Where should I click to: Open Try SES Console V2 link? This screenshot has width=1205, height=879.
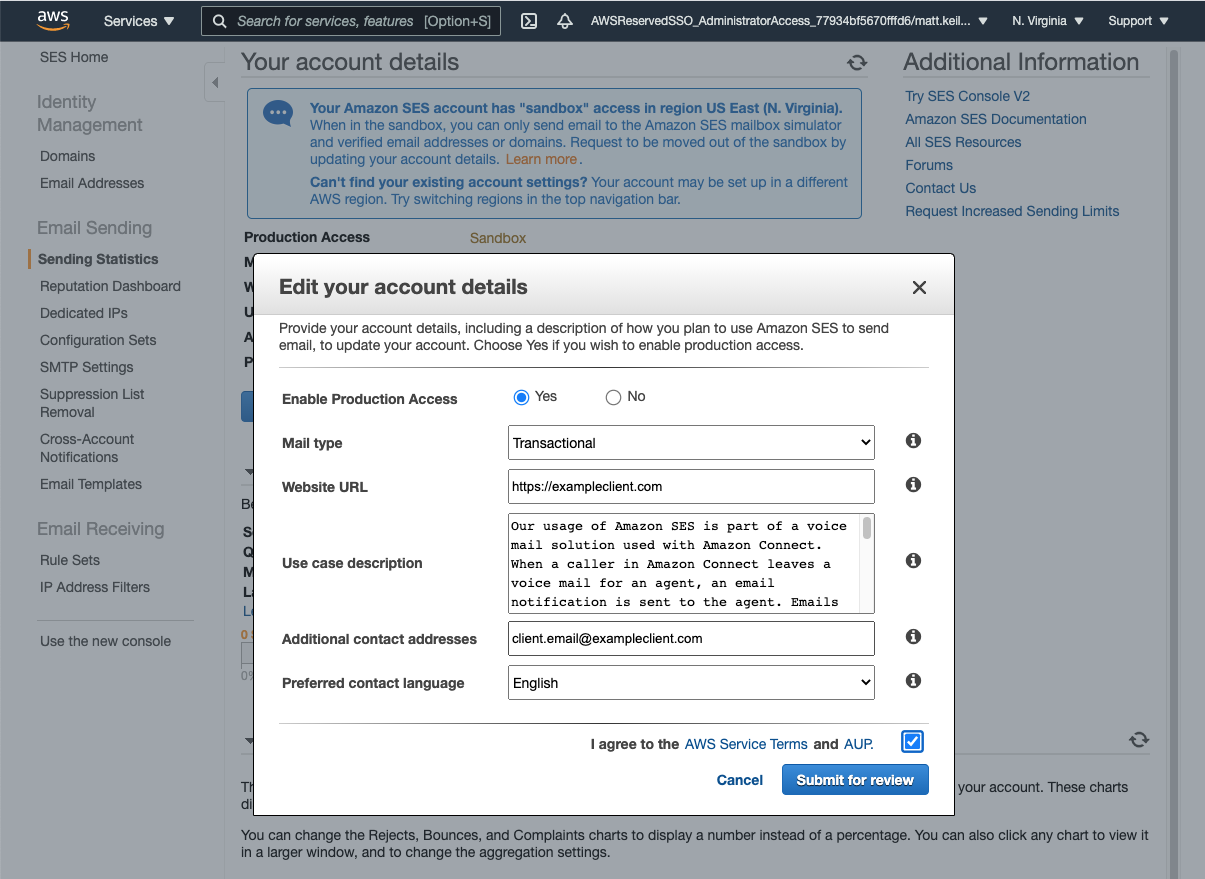967,96
